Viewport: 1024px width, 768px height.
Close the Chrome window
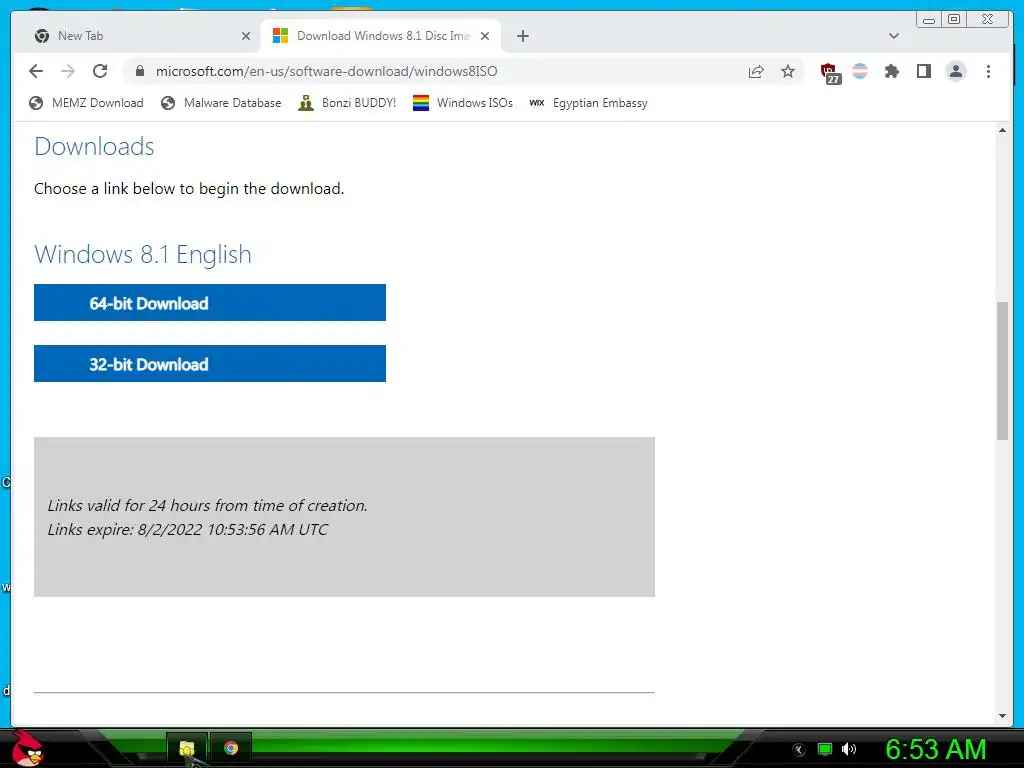coord(987,20)
